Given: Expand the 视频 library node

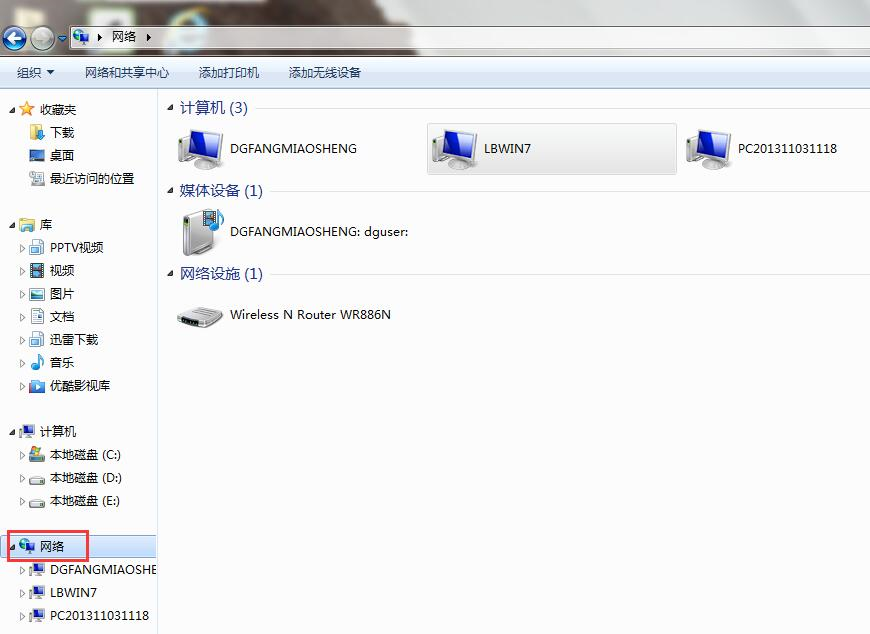Looking at the screenshot, I should point(22,271).
